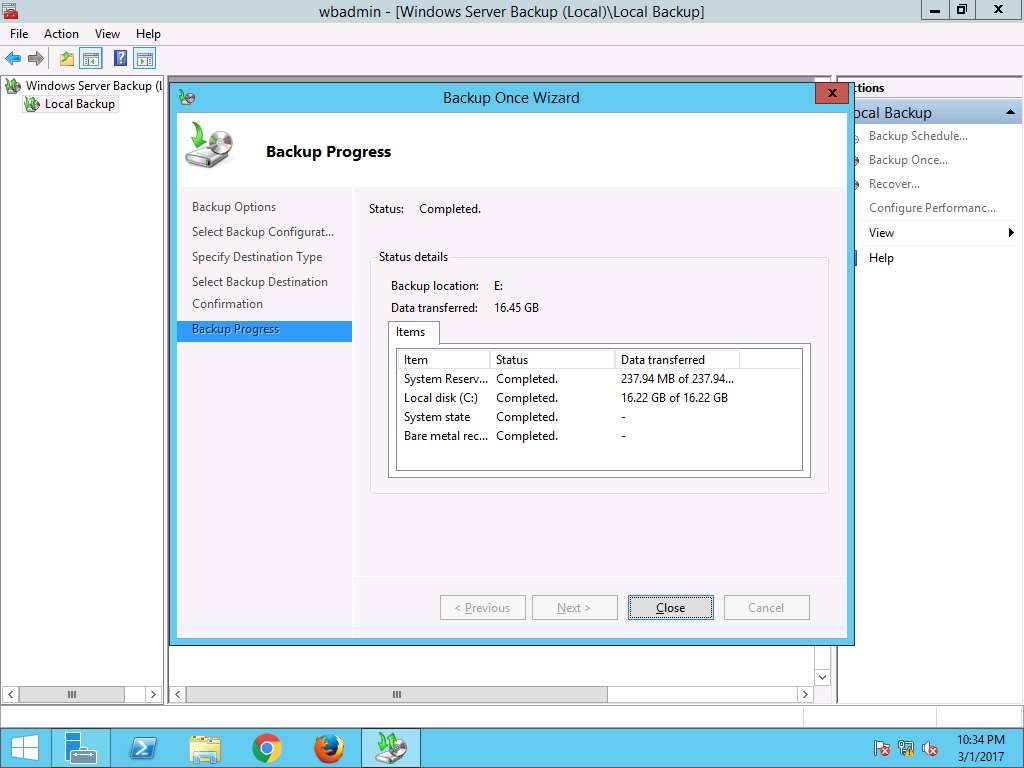Select the Local disk (C:) row
Screen dimensions: 1024x768
point(599,398)
